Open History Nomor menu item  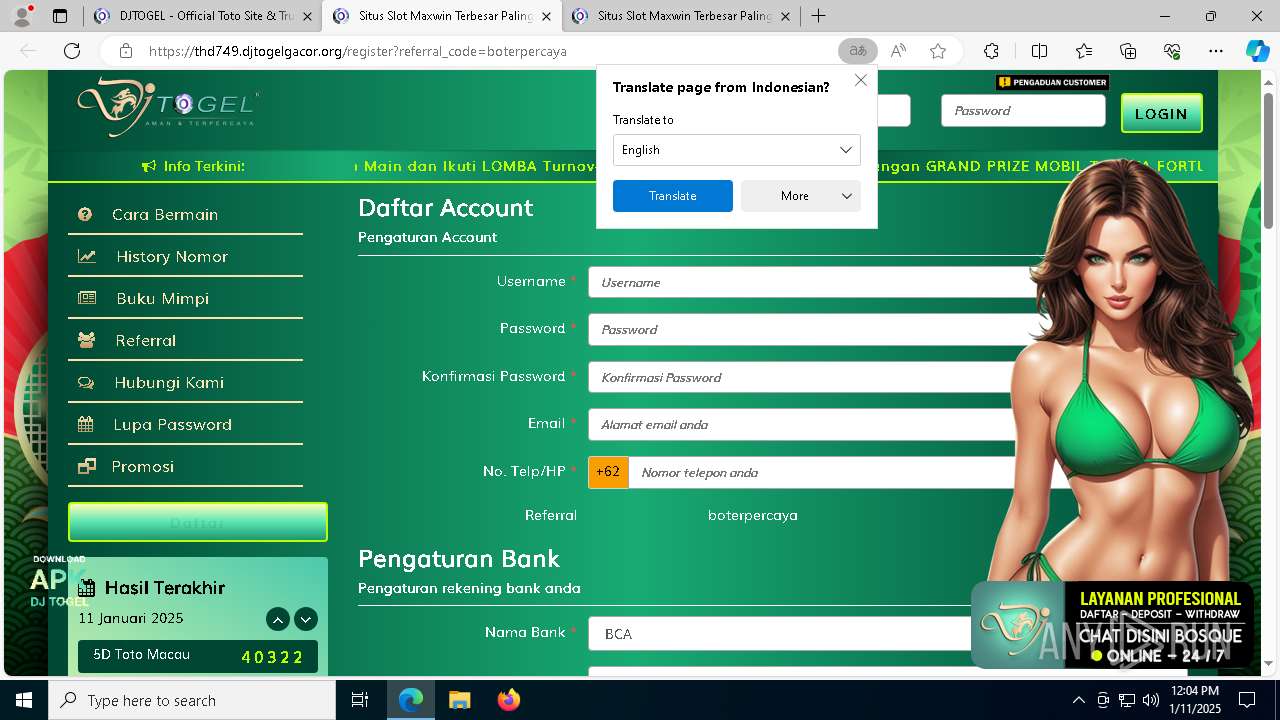185,256
